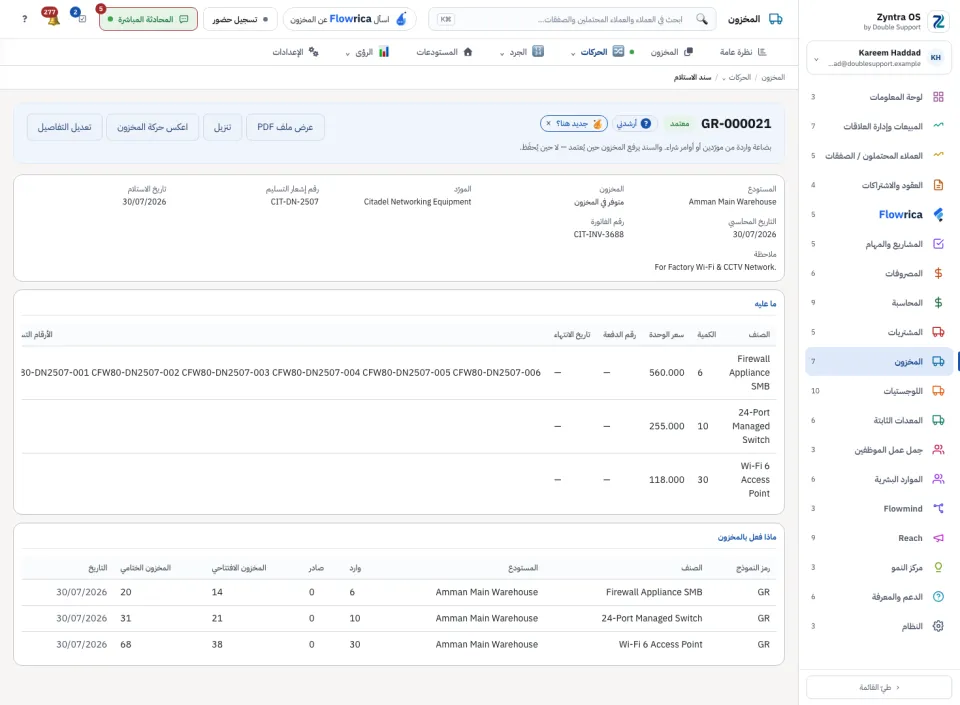Open مركز النمو growth center in the sidebar
960x705 pixels.
coord(879,567)
